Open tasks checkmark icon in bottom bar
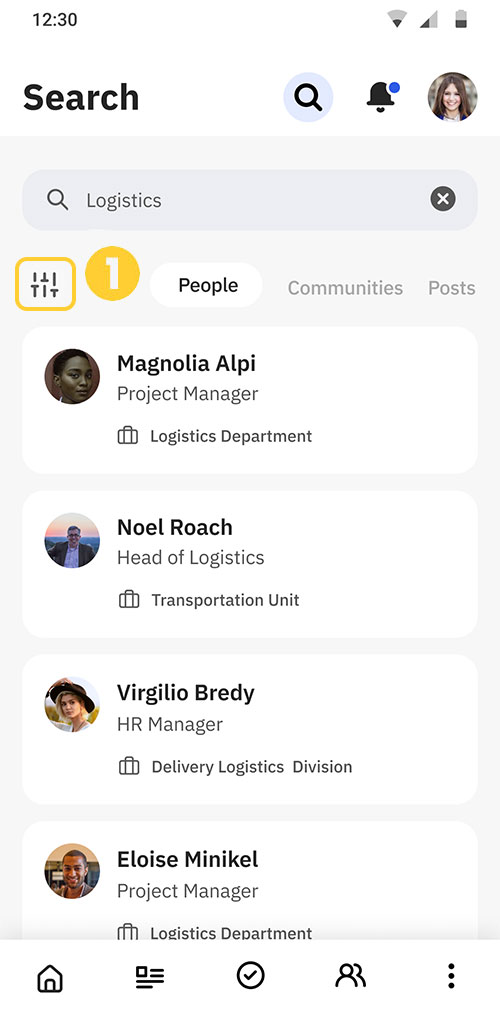500x1017 pixels. 250,975
